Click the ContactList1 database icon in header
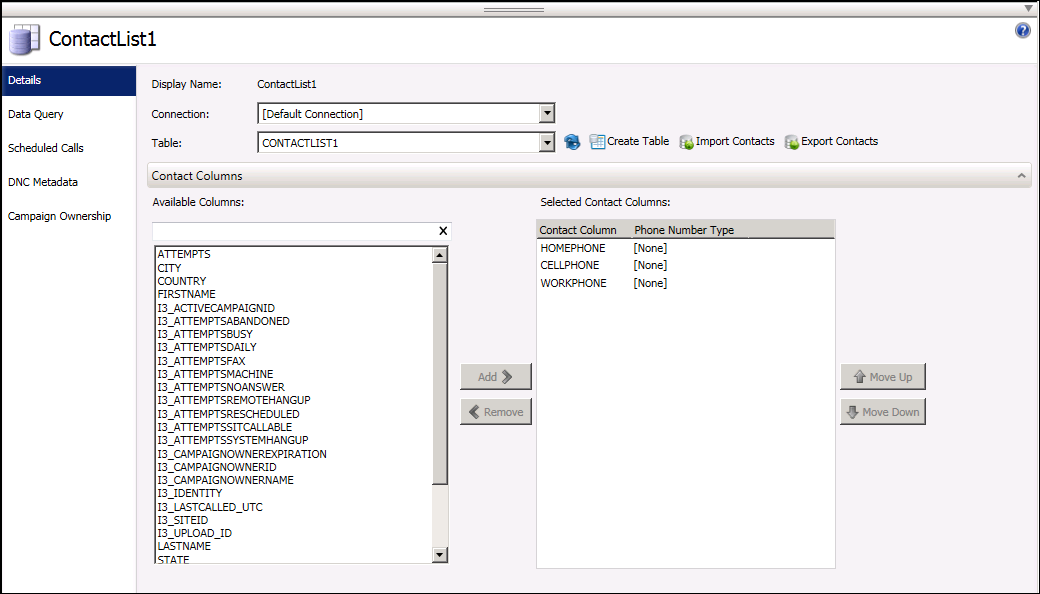Screen dimensions: 1040x594 pos(24,40)
